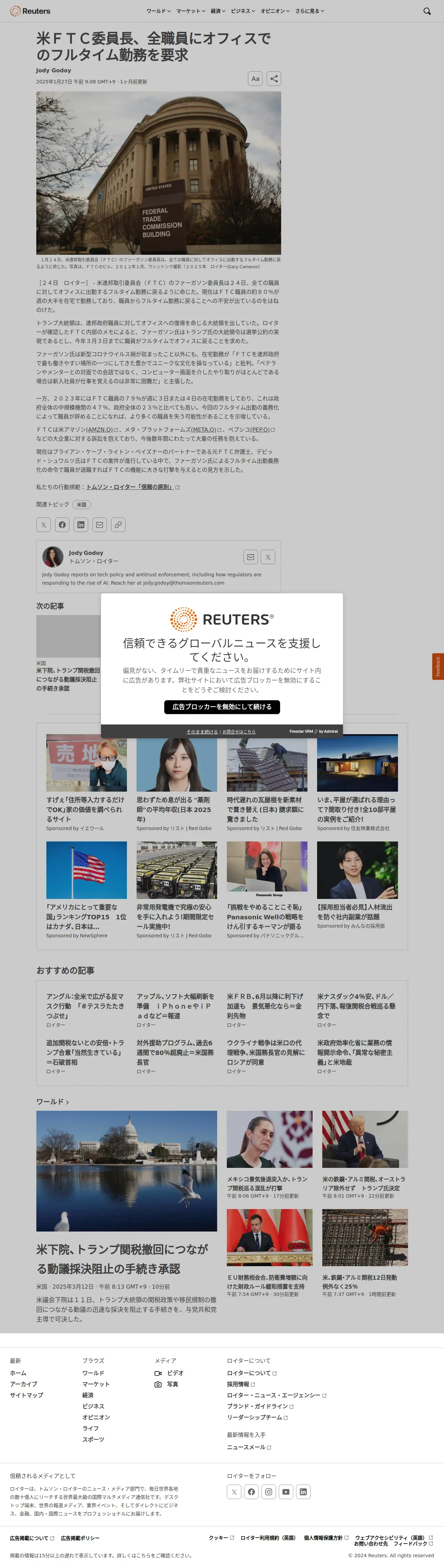Open the 米国 topic tag
The height and width of the screenshot is (1568, 444).
(x=82, y=505)
